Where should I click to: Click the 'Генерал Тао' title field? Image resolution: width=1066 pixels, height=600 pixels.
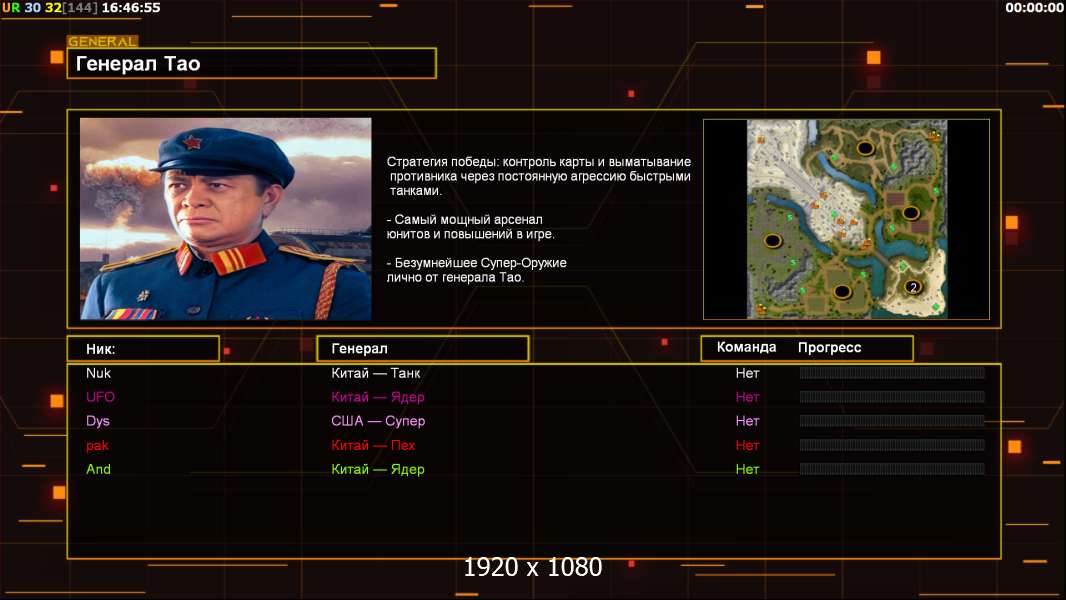click(252, 63)
